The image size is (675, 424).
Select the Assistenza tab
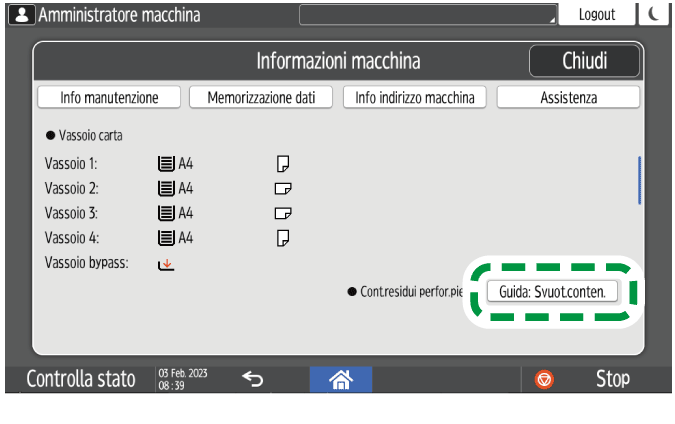point(568,97)
